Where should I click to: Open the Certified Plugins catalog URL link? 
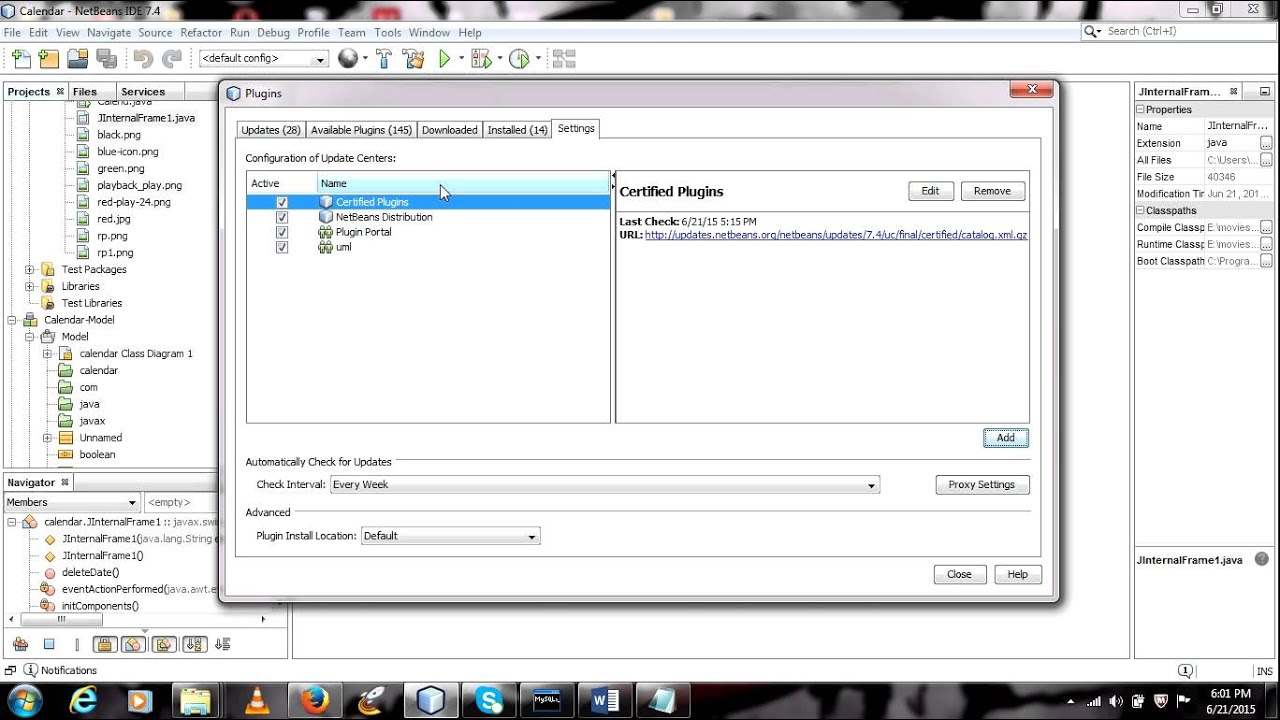836,235
